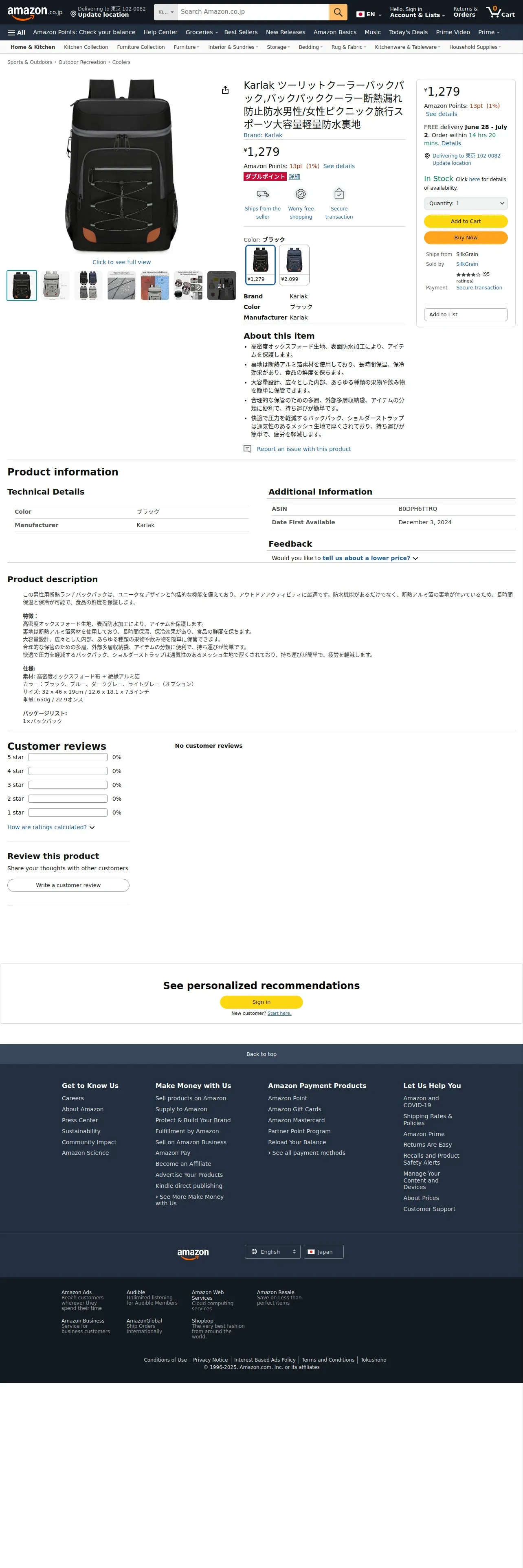Image resolution: width=523 pixels, height=1568 pixels.
Task: Open New Releases
Action: pyautogui.click(x=286, y=32)
